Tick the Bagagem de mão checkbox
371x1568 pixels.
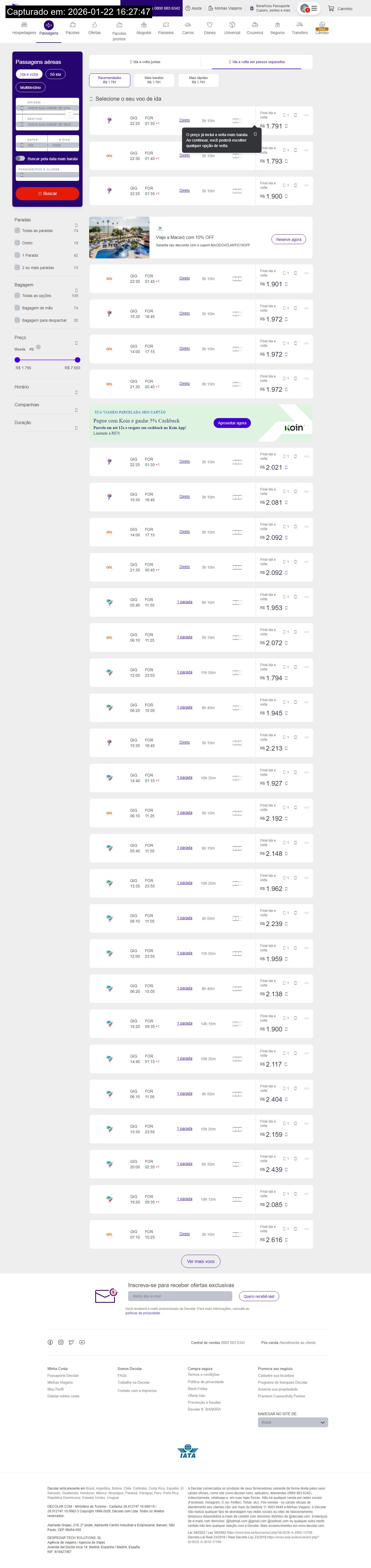click(17, 308)
